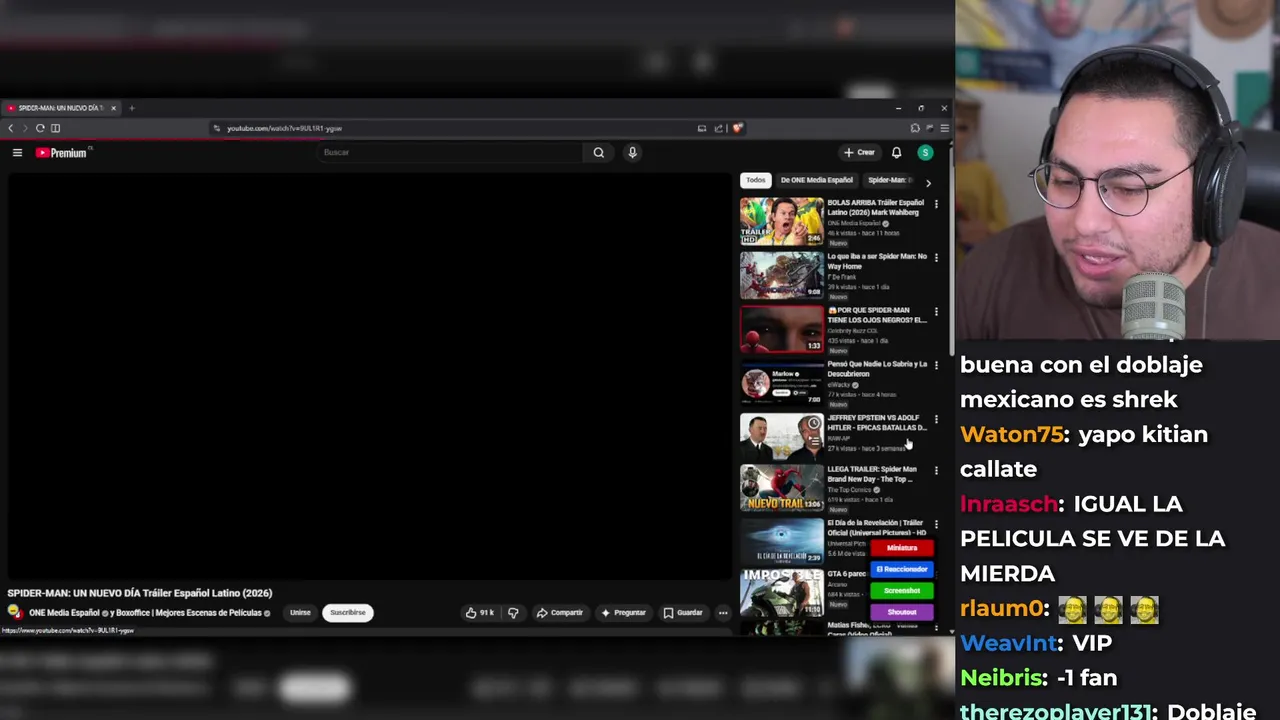Viewport: 1280px width, 720px height.
Task: Open 'LLEGA TRAILER: Spider Man Brand New Day' title
Action: pyautogui.click(x=872, y=474)
